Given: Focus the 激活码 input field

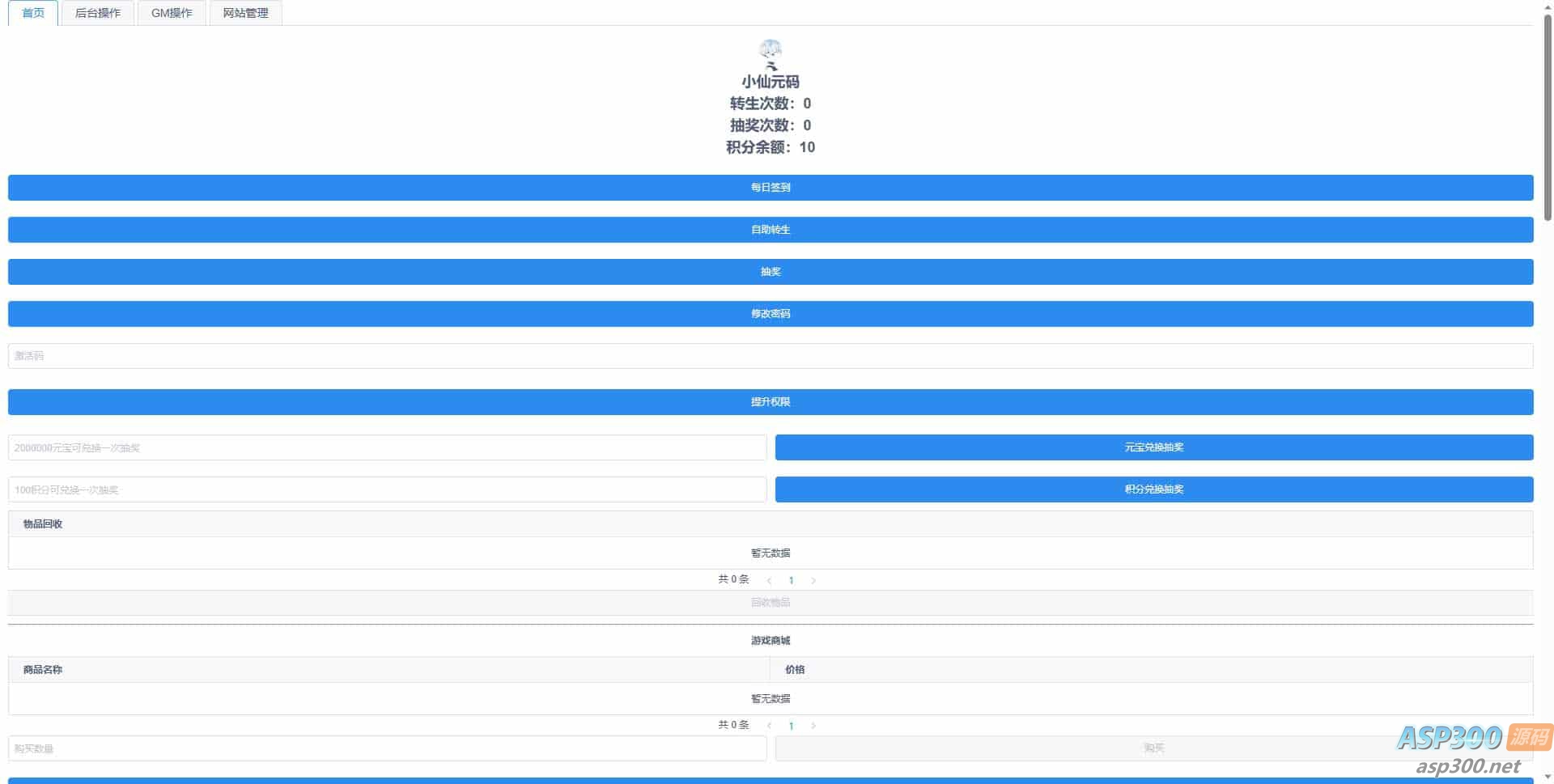Looking at the screenshot, I should 771,356.
